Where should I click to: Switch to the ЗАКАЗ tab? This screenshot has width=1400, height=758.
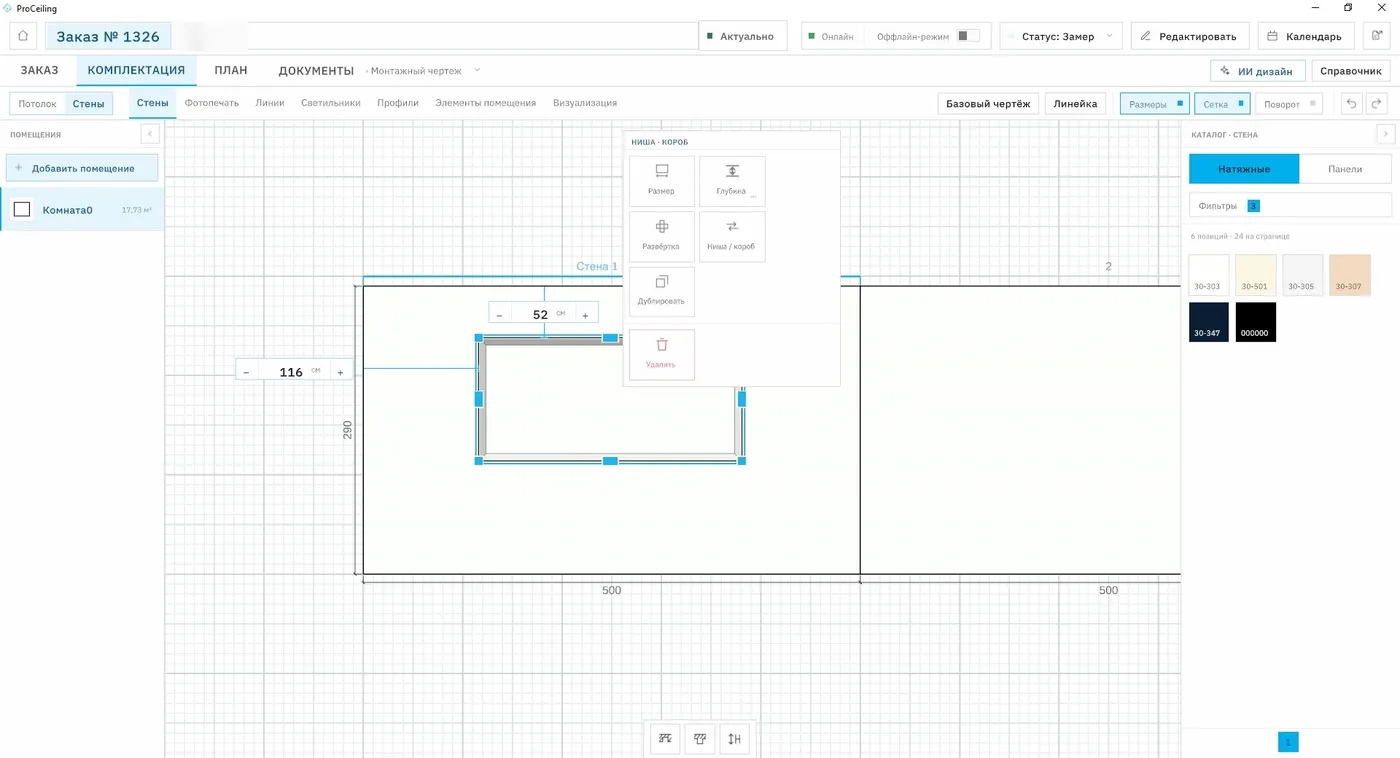(x=39, y=70)
